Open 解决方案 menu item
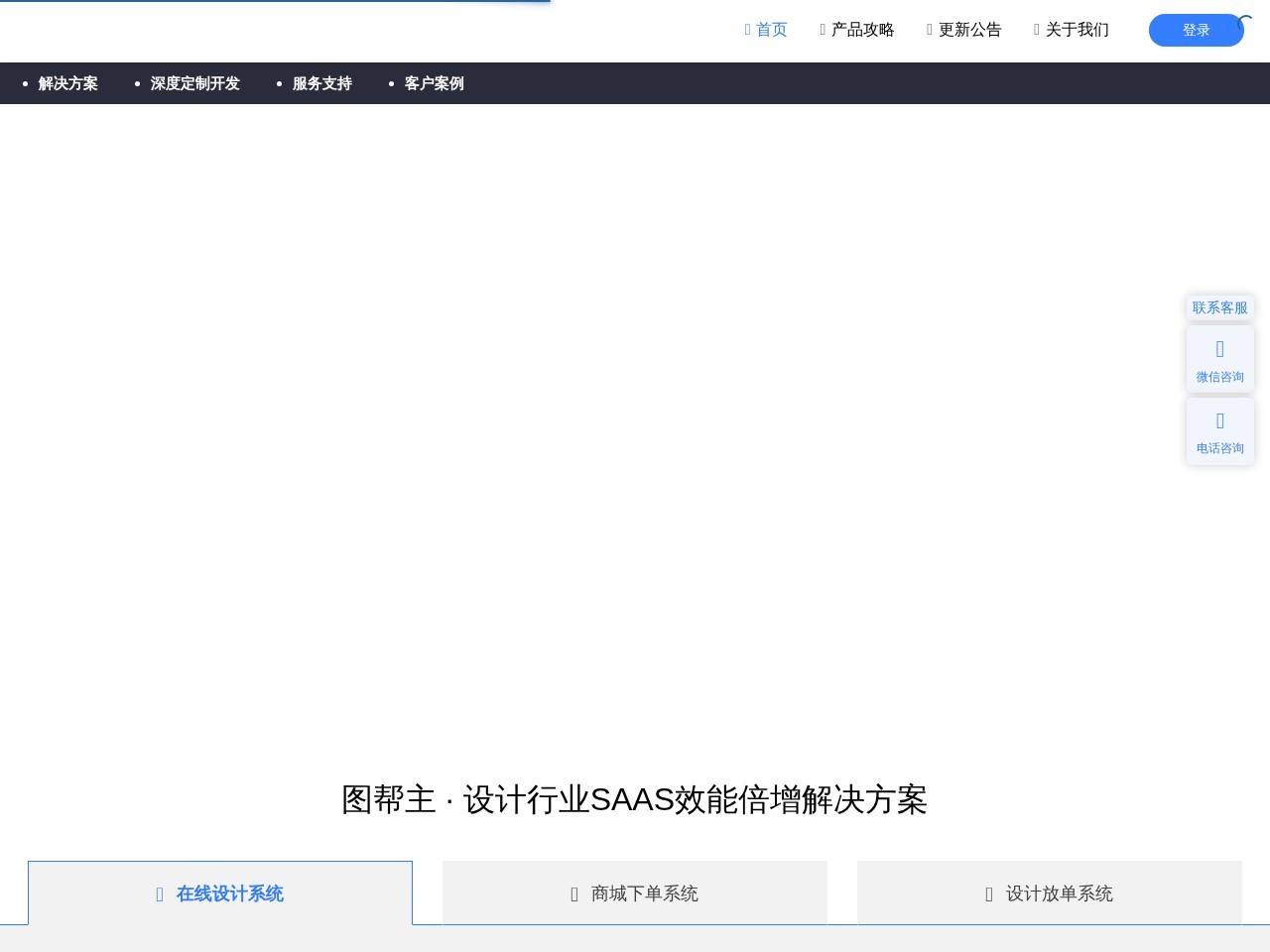1270x952 pixels. (68, 83)
